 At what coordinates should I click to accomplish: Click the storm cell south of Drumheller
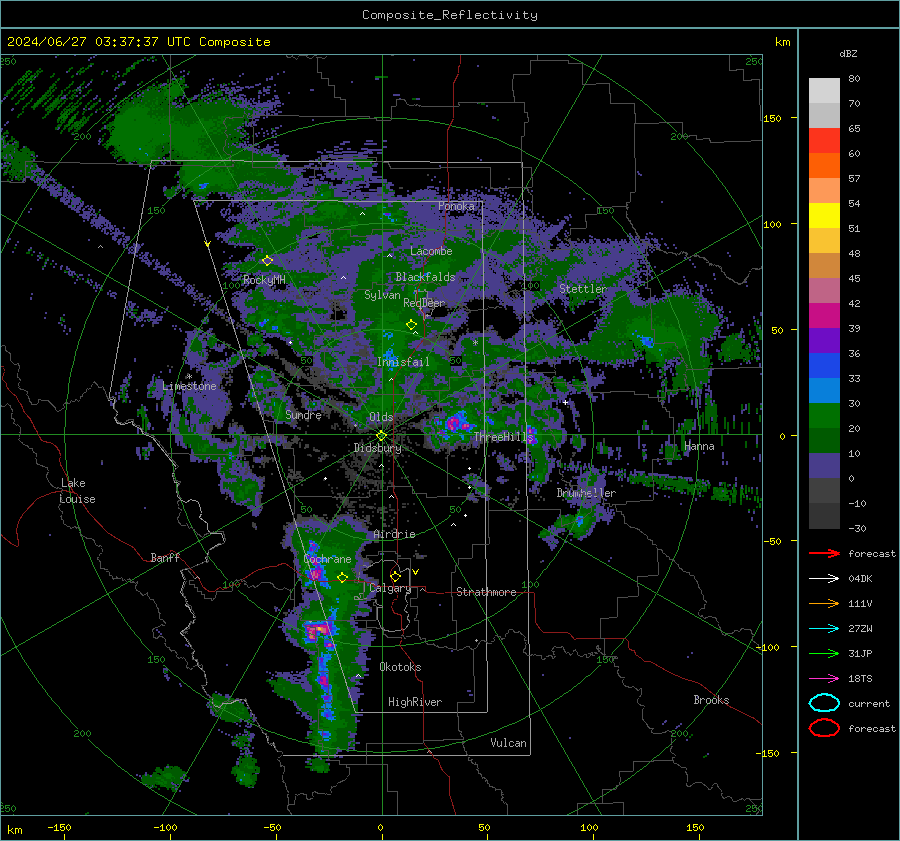click(x=579, y=521)
